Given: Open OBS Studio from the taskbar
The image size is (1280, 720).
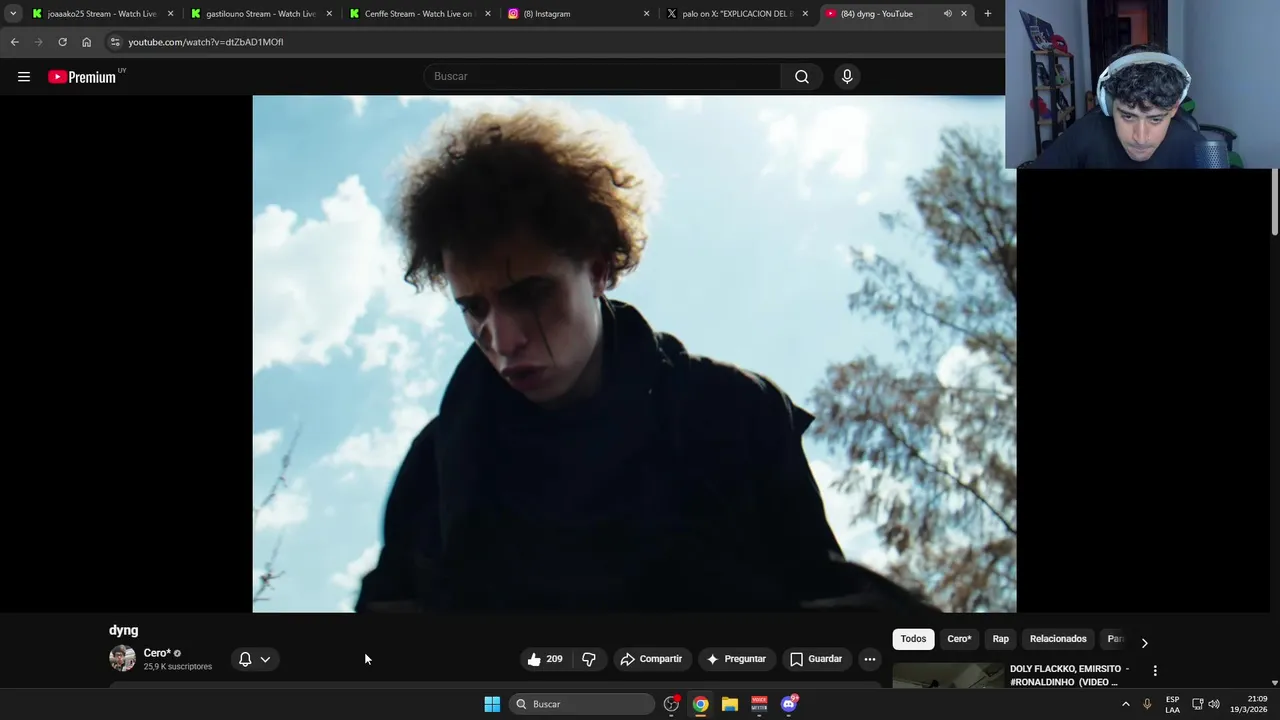Looking at the screenshot, I should coord(672,704).
